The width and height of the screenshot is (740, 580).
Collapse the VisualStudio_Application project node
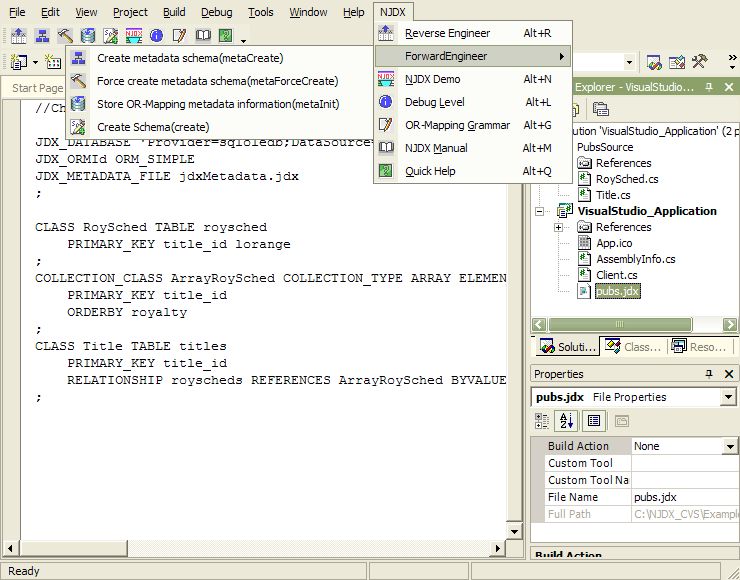(539, 211)
